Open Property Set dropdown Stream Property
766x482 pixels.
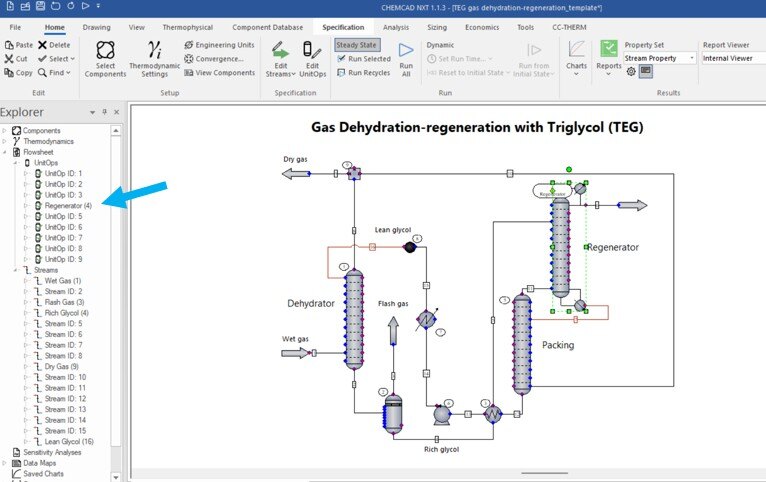point(660,58)
